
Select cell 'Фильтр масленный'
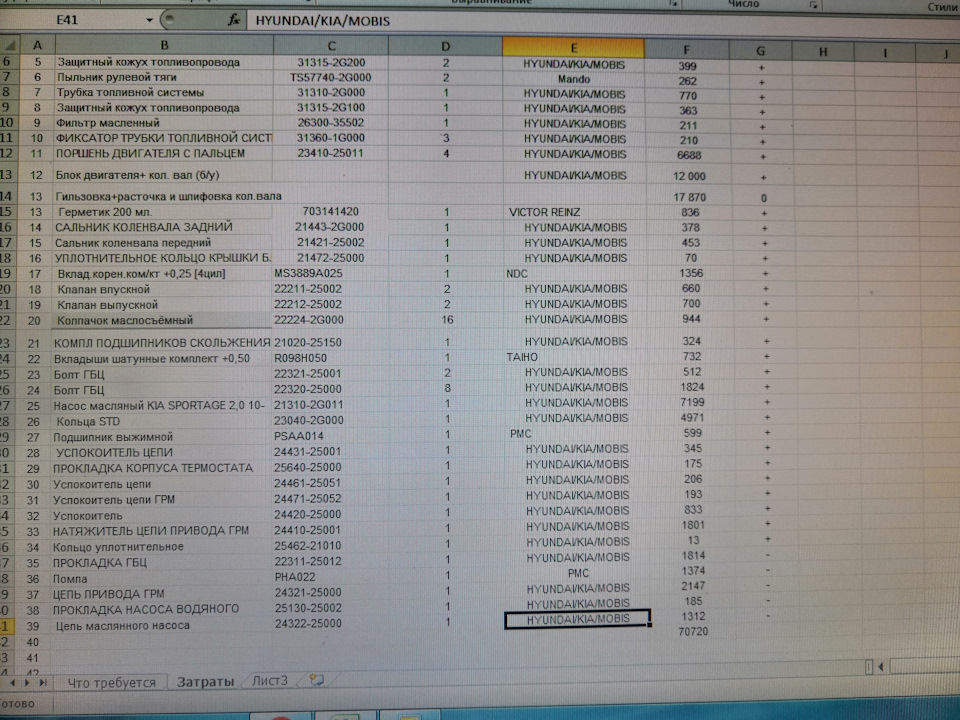[164, 122]
